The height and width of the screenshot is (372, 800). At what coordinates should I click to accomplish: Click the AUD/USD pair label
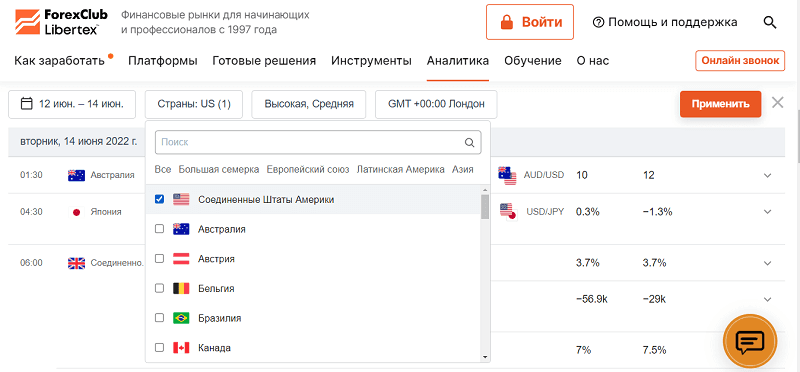pyautogui.click(x=544, y=175)
